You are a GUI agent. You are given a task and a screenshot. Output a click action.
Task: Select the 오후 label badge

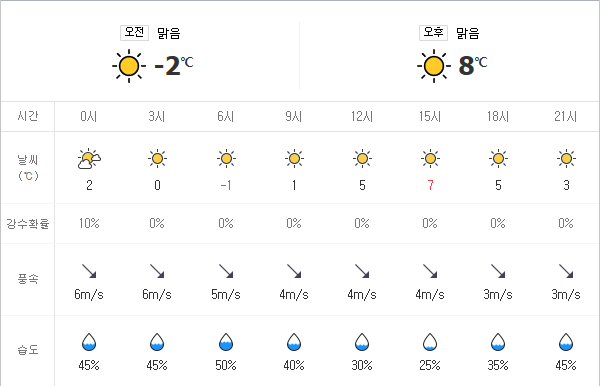pos(433,33)
